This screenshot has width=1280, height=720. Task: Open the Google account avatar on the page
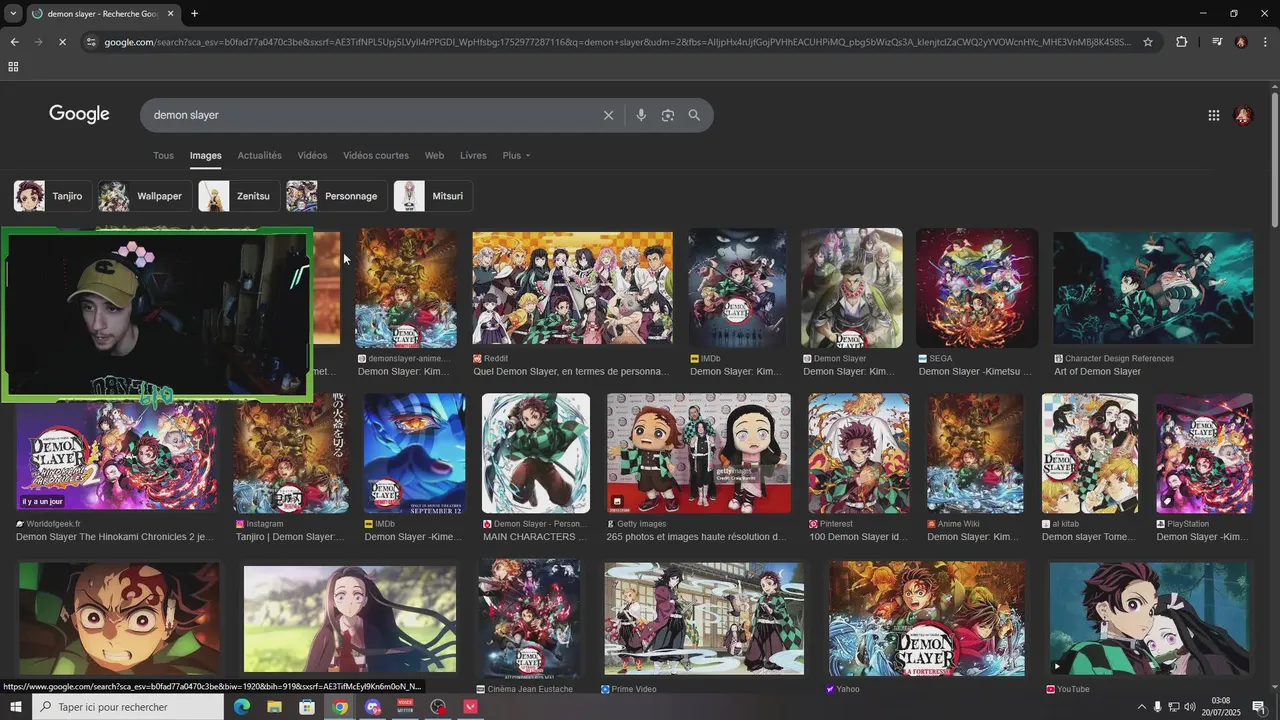click(1243, 115)
